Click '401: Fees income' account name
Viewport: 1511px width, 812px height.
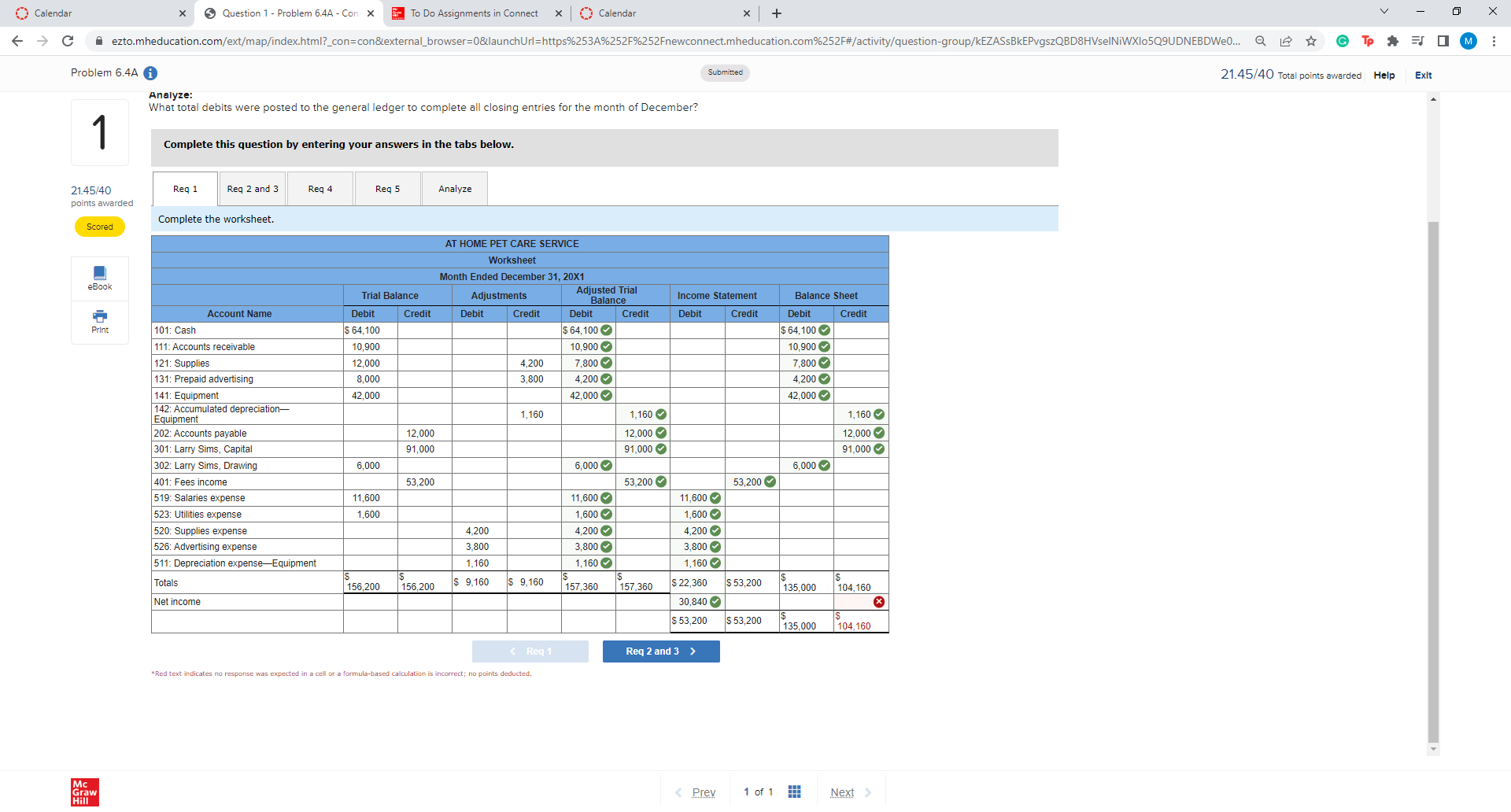coord(190,482)
